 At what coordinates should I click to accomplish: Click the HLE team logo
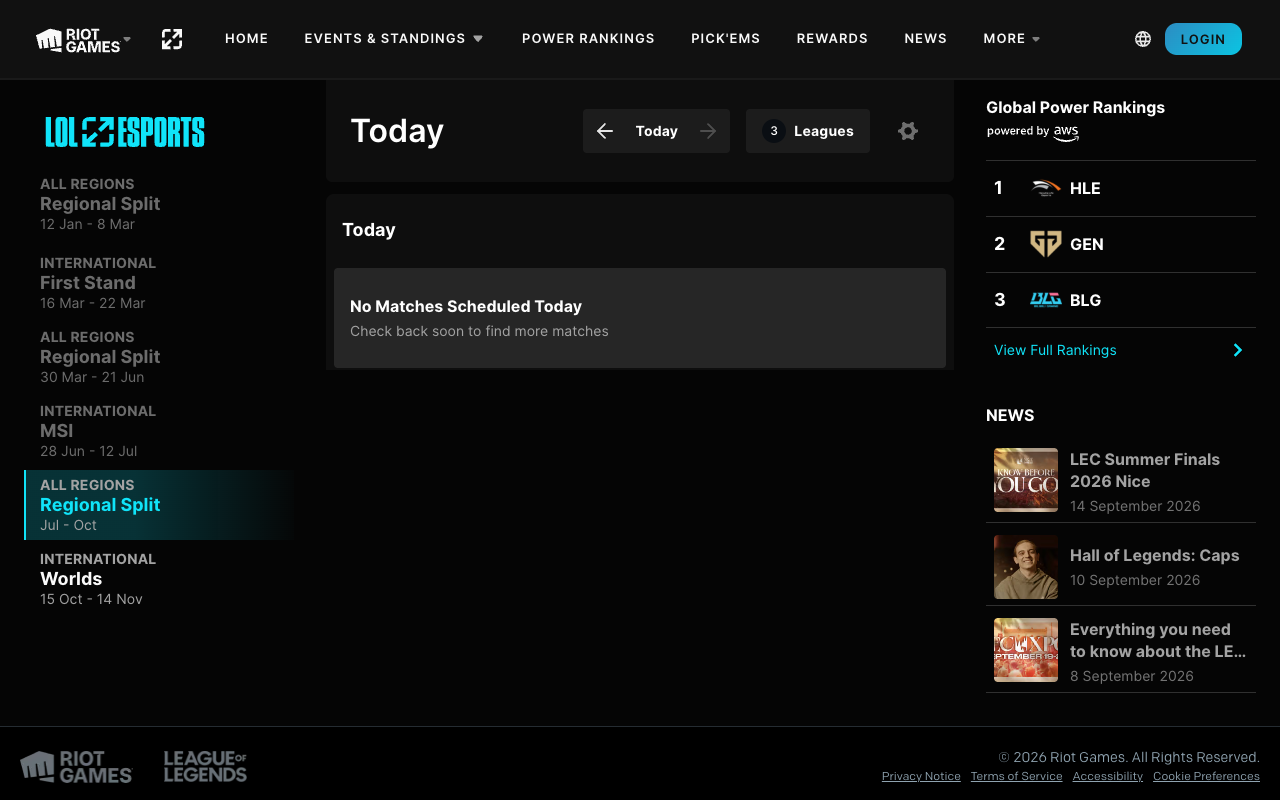point(1046,188)
